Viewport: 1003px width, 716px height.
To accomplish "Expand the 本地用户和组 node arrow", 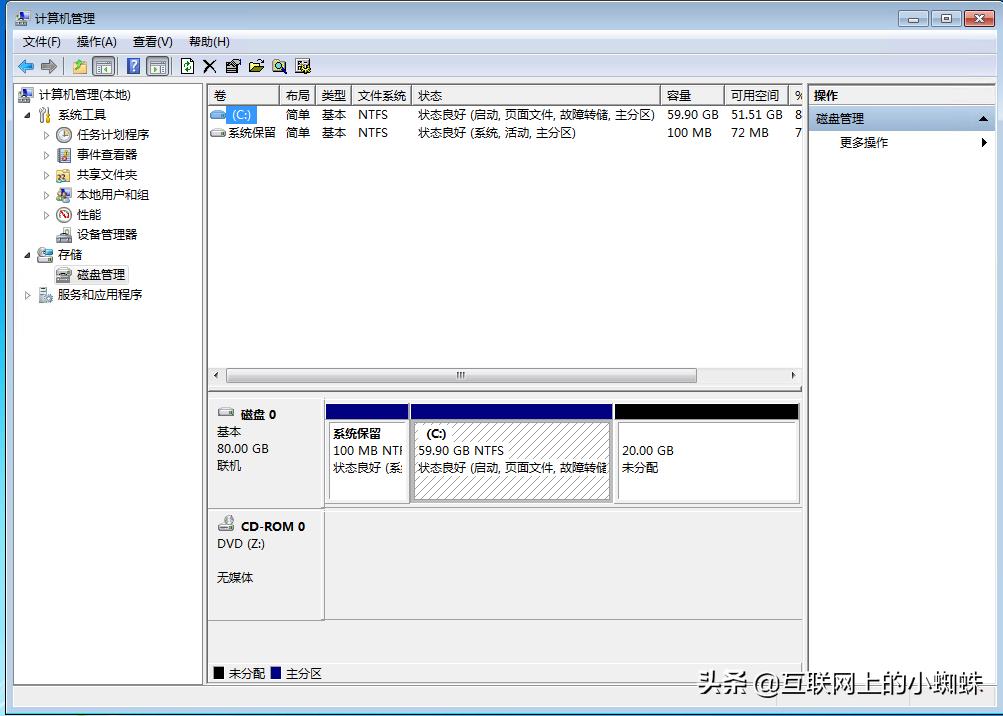I will pyautogui.click(x=46, y=195).
